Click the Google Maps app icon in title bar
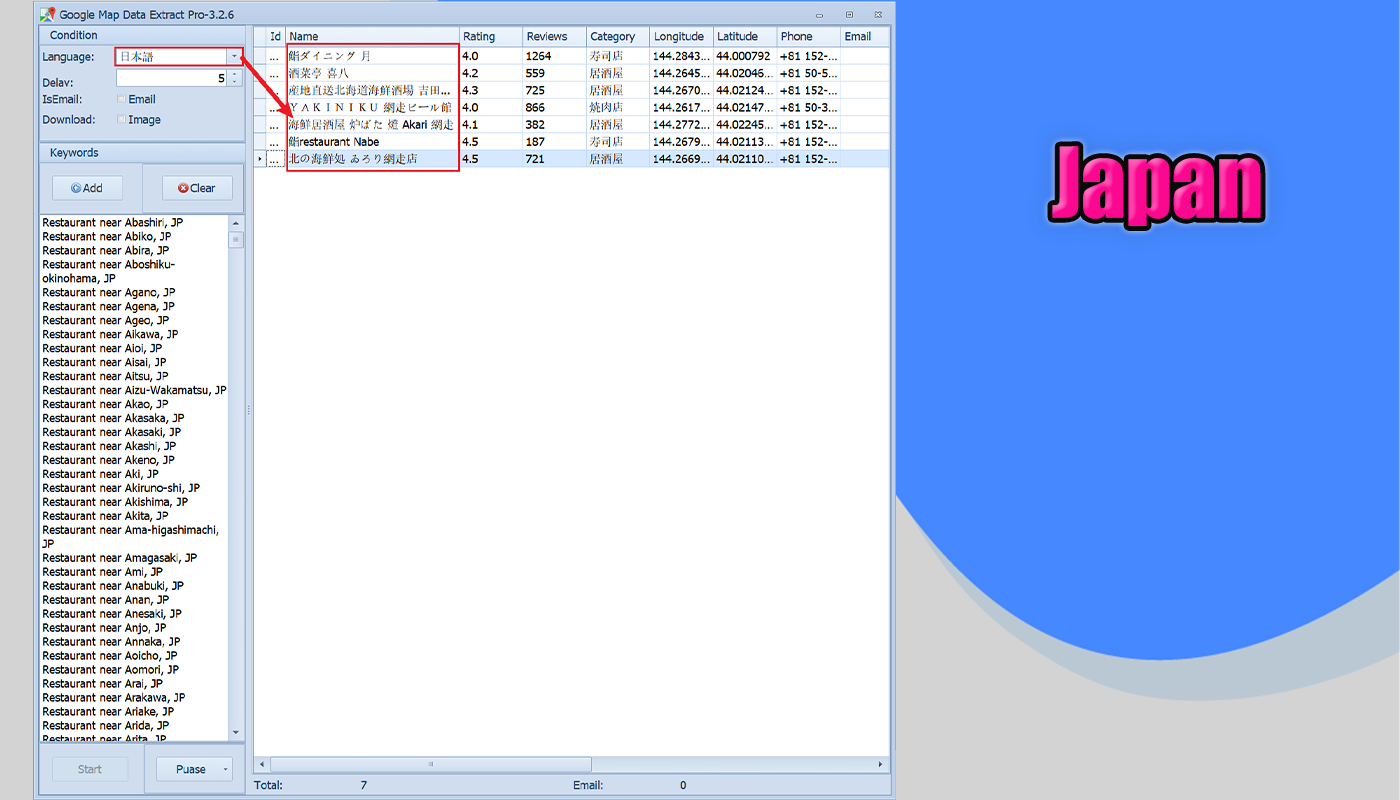 [x=47, y=14]
